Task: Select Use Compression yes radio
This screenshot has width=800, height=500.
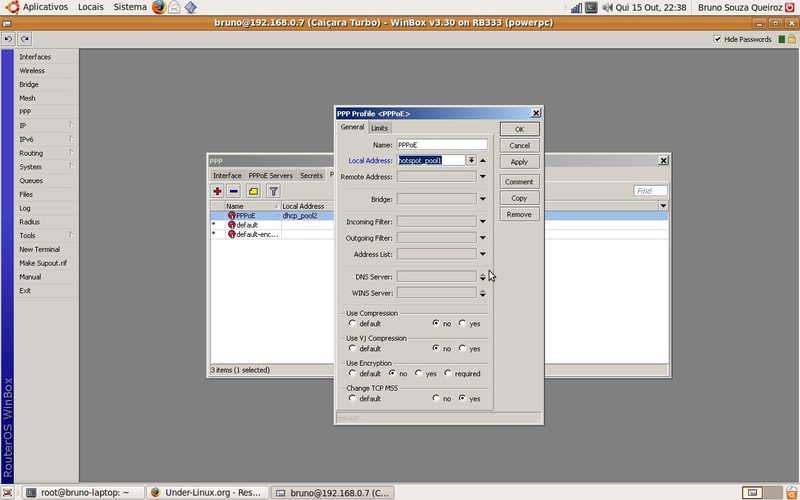Action: tap(462, 323)
